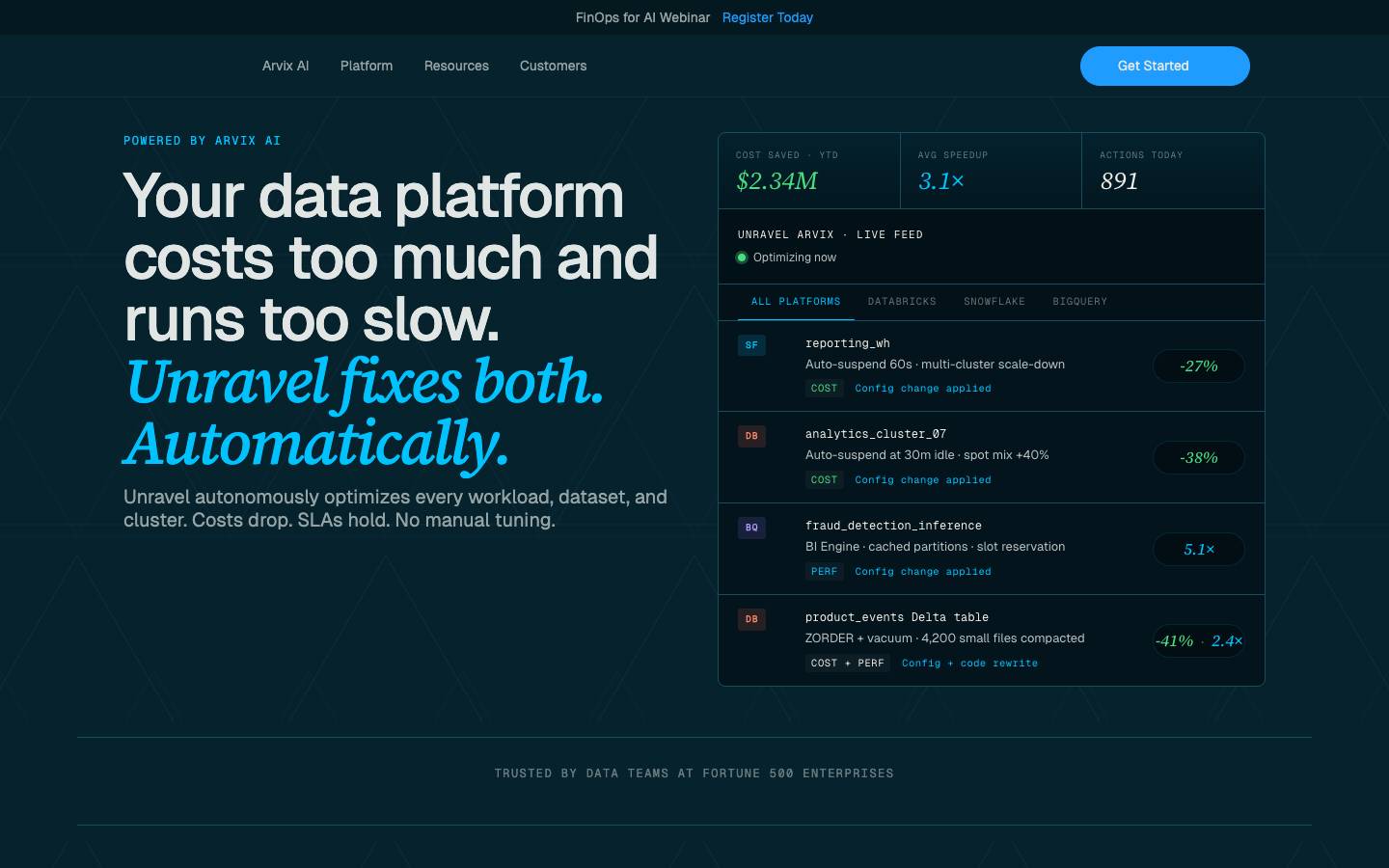Image resolution: width=1389 pixels, height=868 pixels.
Task: Click the 891 actions today value
Action: click(1119, 181)
